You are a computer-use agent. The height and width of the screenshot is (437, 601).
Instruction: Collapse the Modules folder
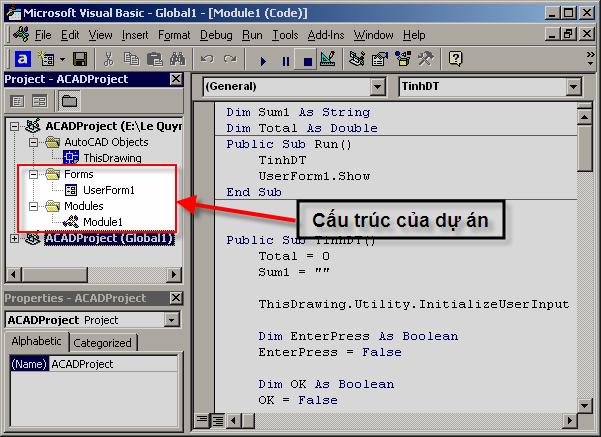(34, 206)
